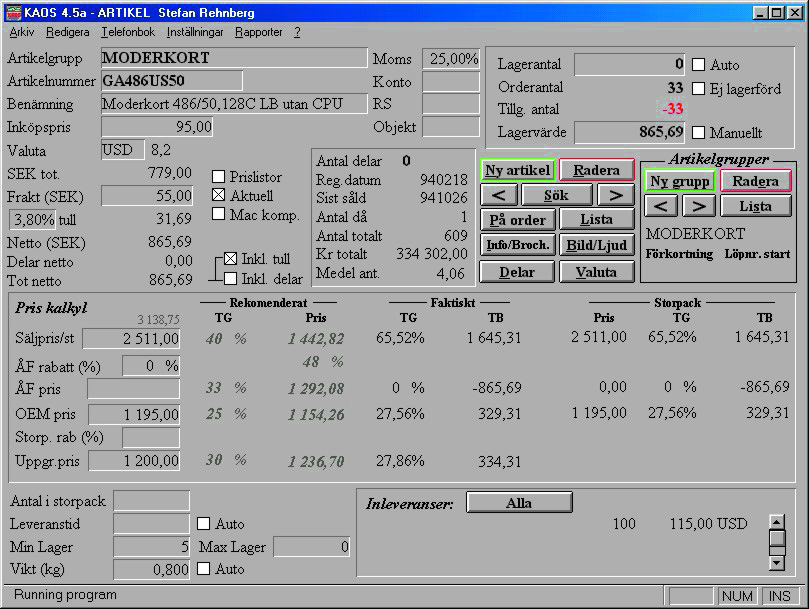Toggle the Ej lagerförd checkbox

(699, 88)
